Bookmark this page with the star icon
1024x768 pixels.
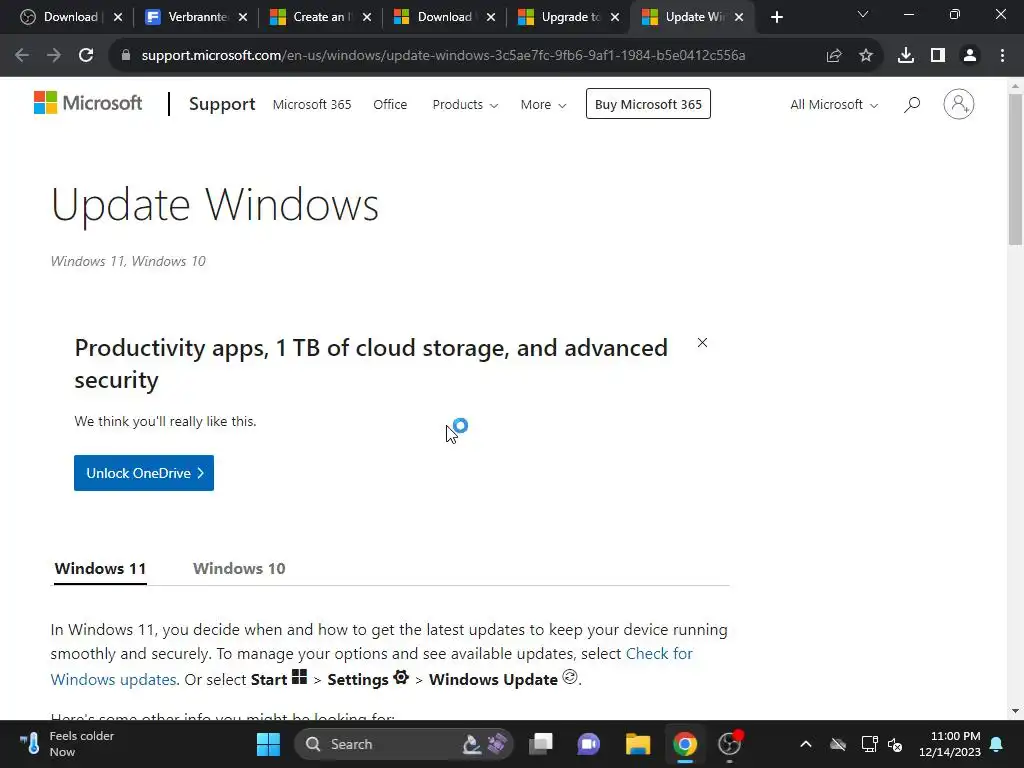coord(866,56)
